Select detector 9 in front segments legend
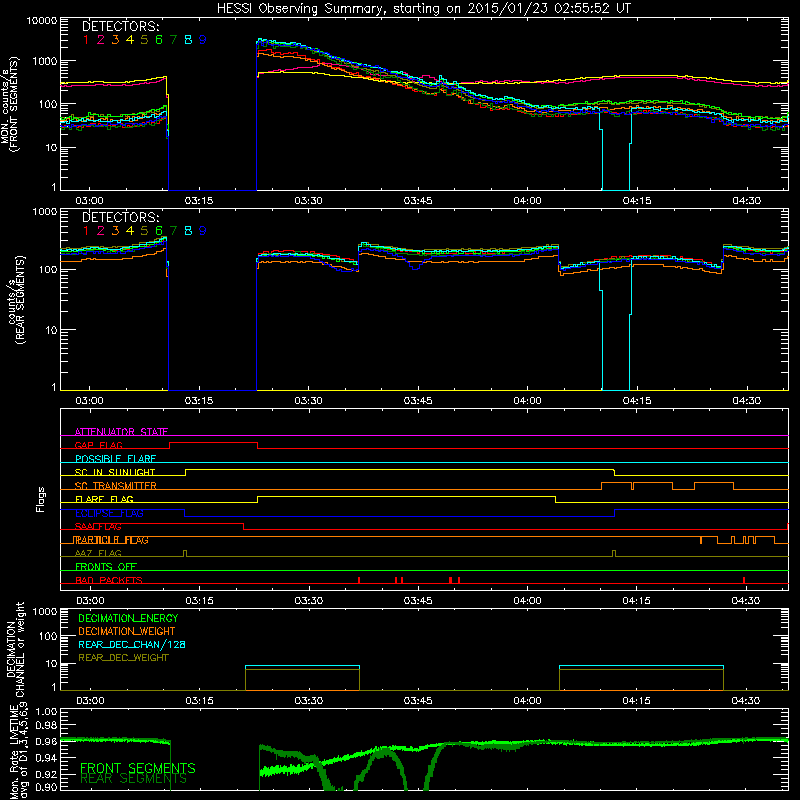Viewport: 800px width, 800px height. point(203,40)
